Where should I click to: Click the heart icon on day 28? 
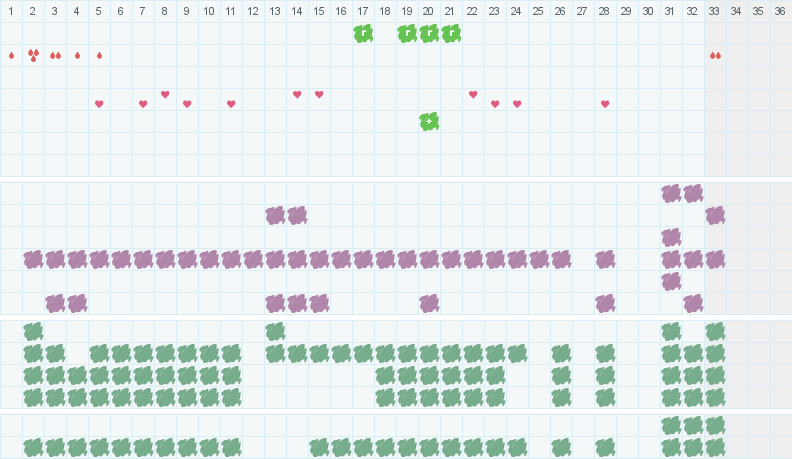[x=605, y=104]
